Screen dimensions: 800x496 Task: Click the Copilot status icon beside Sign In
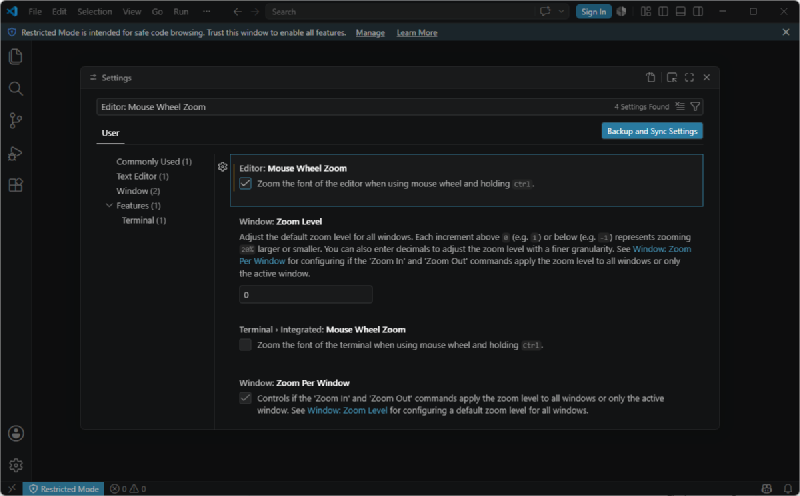coord(621,11)
